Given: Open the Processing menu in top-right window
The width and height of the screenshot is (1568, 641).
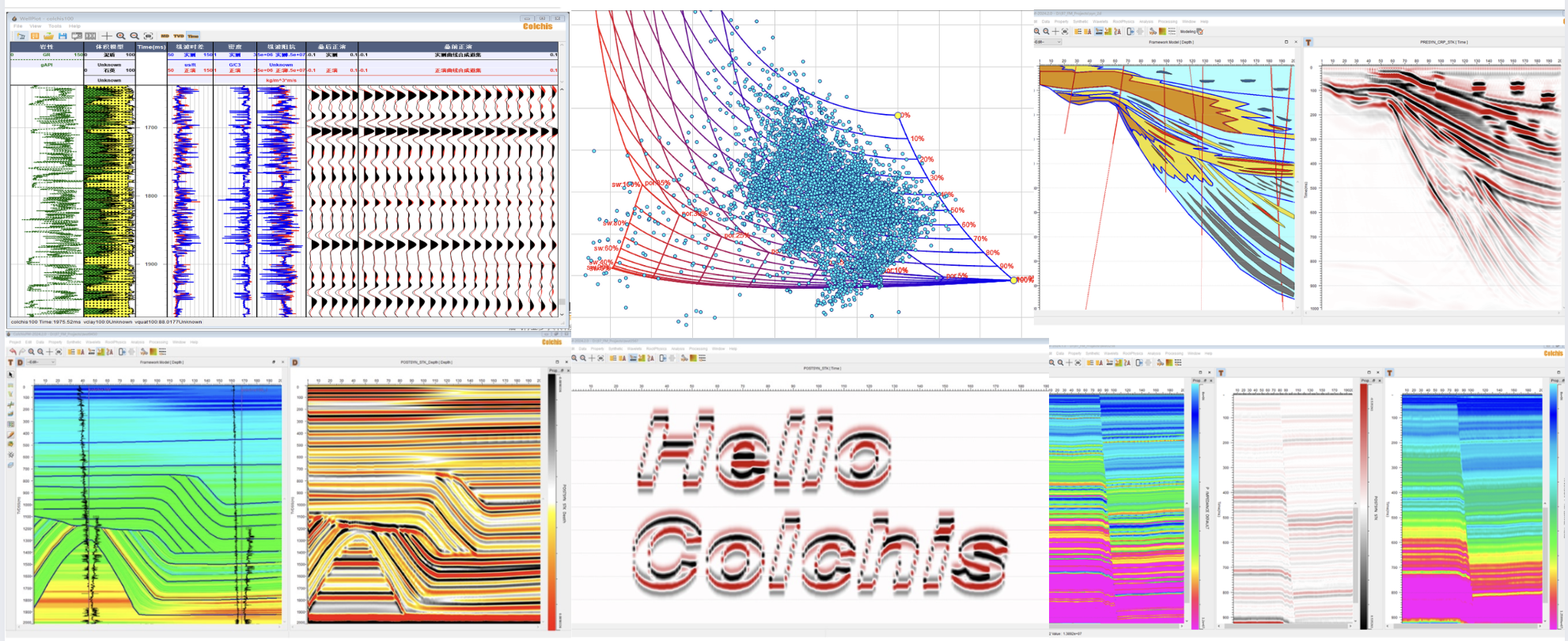Looking at the screenshot, I should (1168, 21).
